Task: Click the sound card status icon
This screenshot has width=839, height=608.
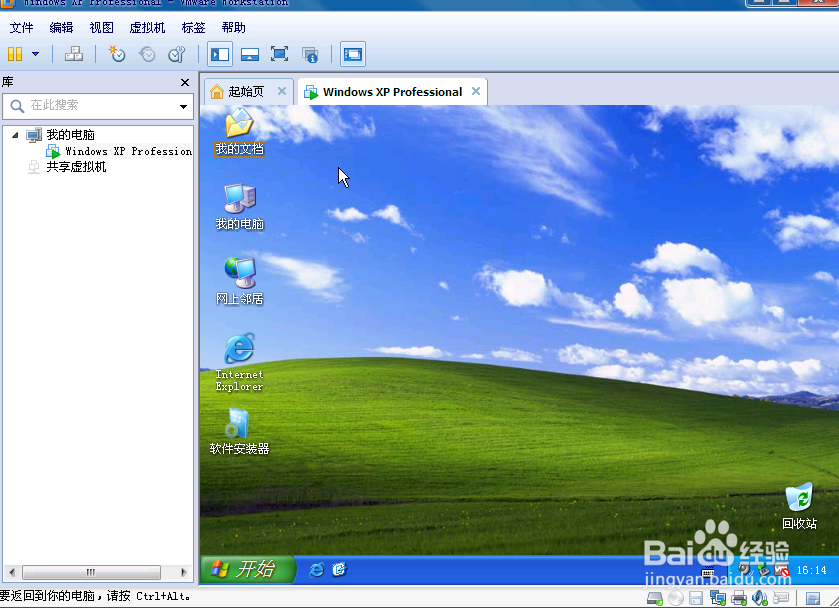Action: pos(760,598)
